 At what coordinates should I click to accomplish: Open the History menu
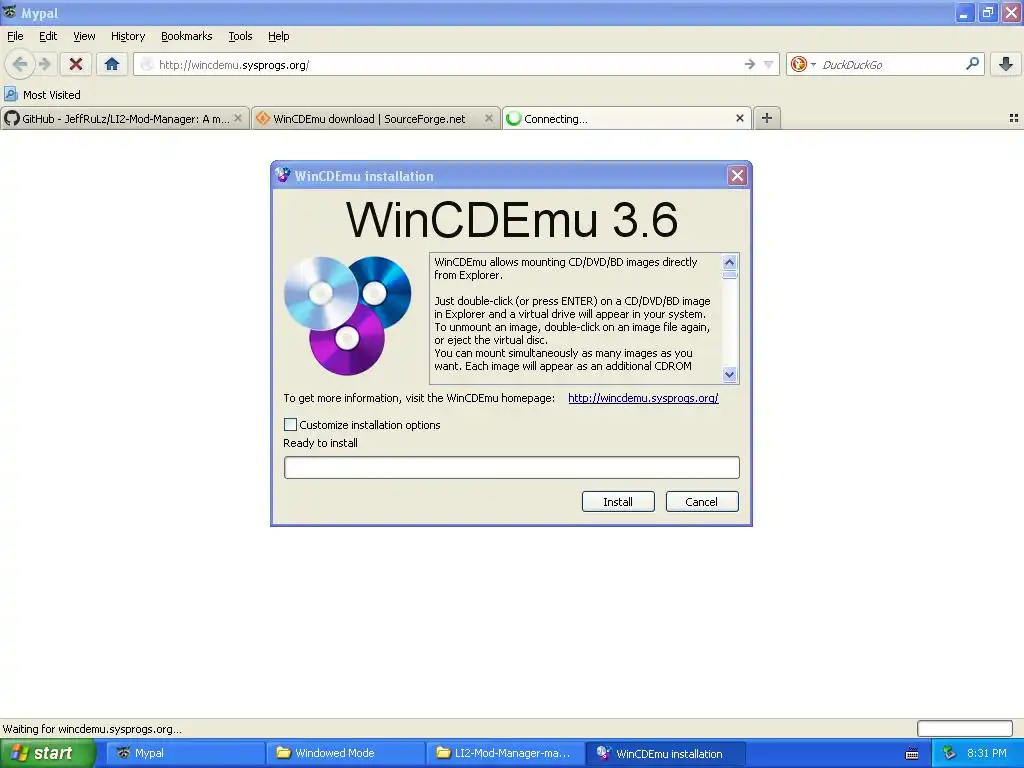pyautogui.click(x=127, y=36)
